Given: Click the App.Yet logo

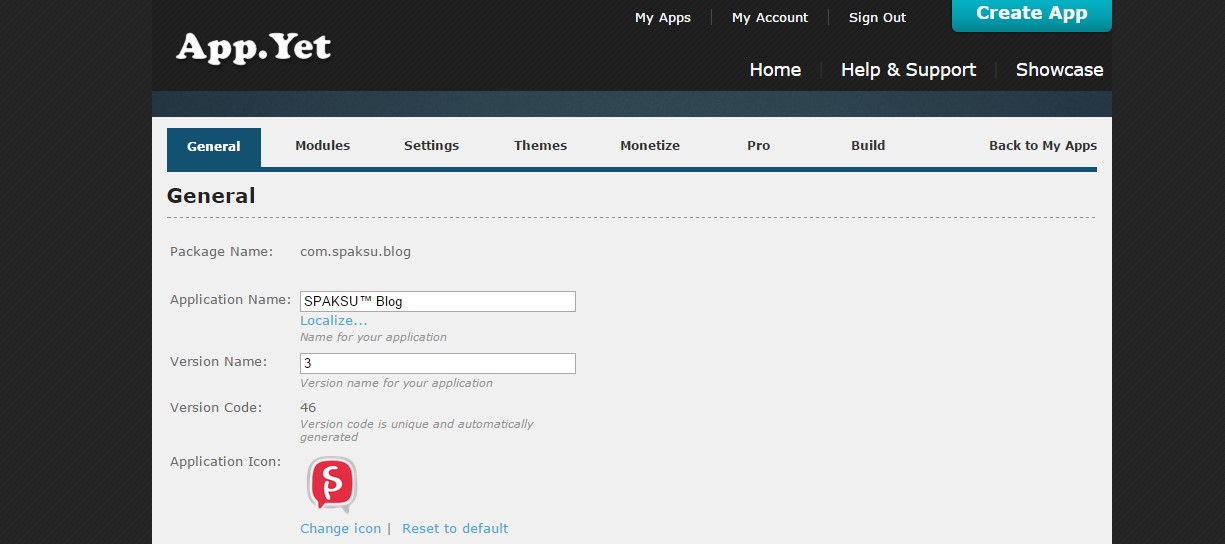Looking at the screenshot, I should coord(253,47).
